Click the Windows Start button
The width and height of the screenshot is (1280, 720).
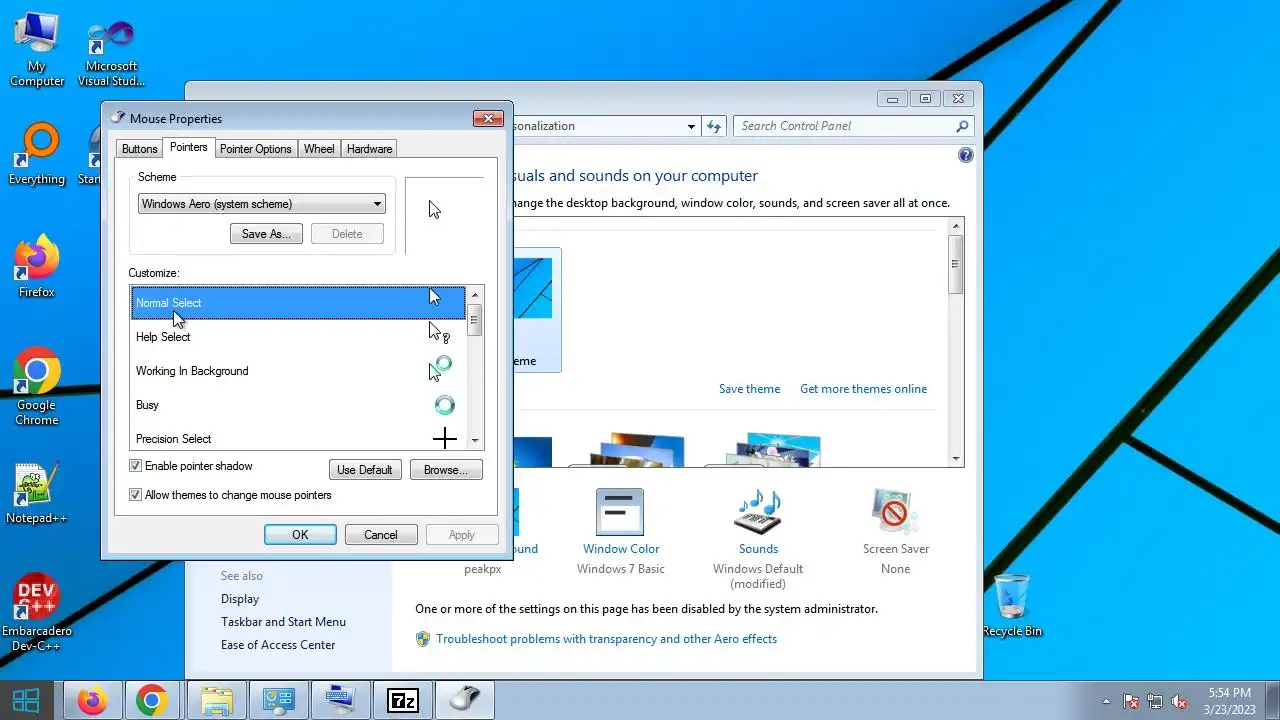click(26, 700)
